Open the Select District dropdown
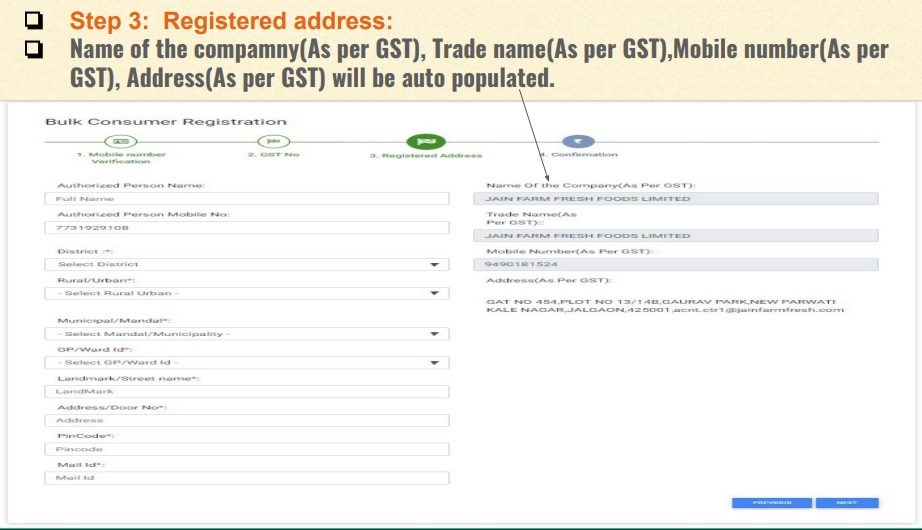This screenshot has height=530, width=922. point(247,264)
